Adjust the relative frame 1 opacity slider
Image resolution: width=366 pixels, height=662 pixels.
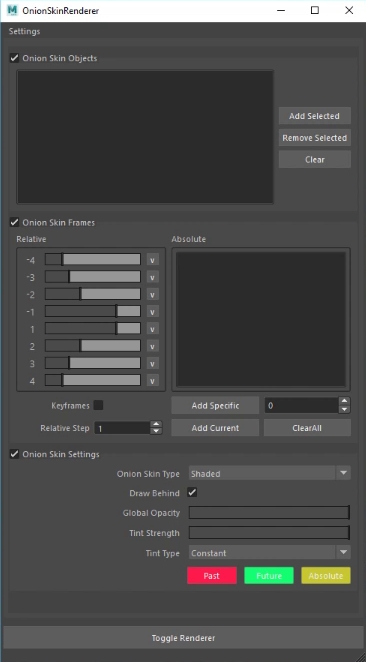pos(93,328)
